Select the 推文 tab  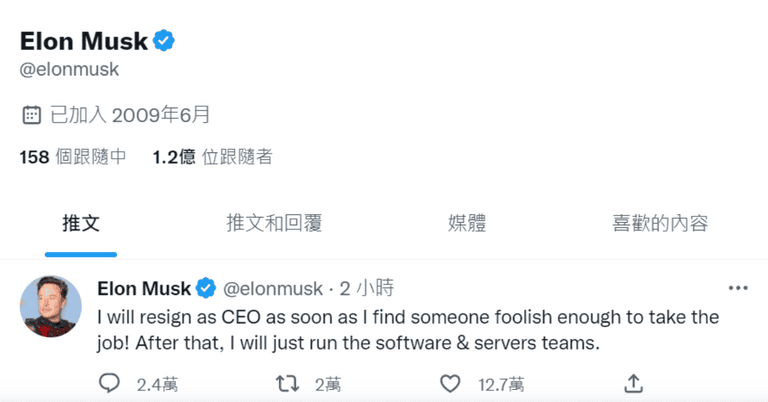[x=81, y=223]
